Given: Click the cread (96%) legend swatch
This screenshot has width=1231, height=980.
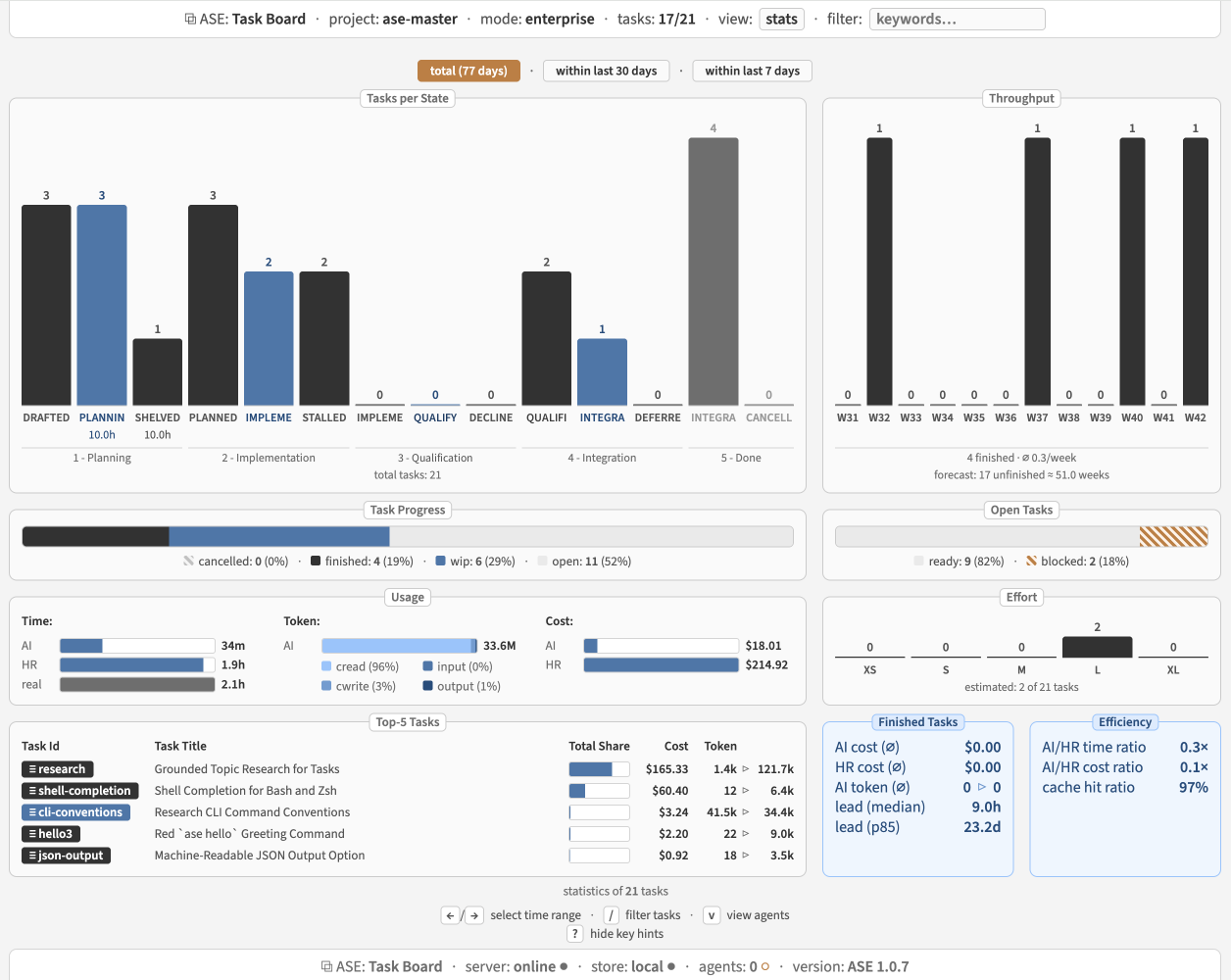Looking at the screenshot, I should click(x=326, y=666).
